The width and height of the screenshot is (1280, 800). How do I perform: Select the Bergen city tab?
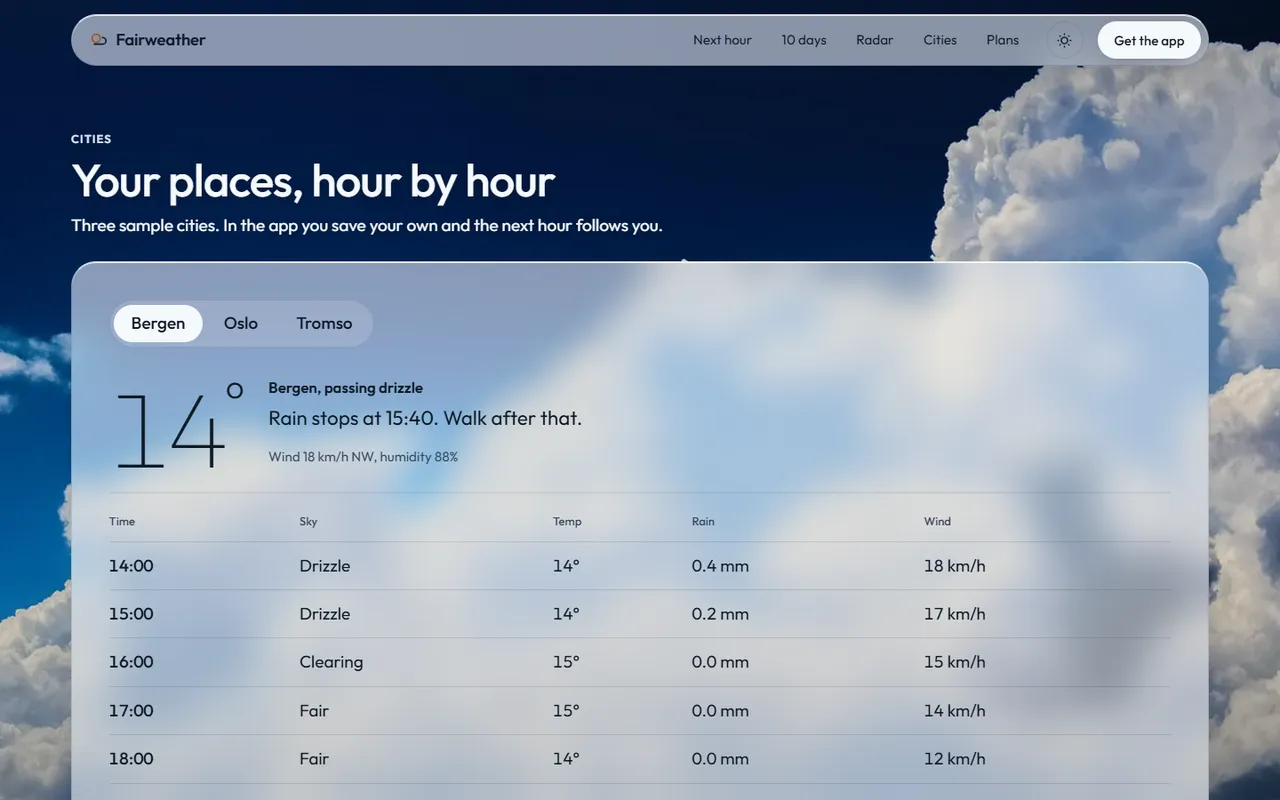click(158, 323)
